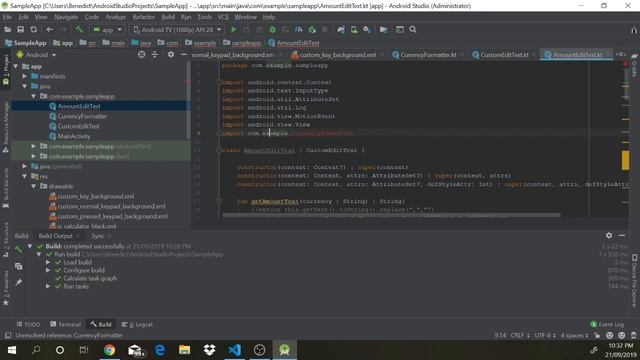Click the Save All toolbar icon
Screen dimensions: 640x360
[x=20, y=29]
